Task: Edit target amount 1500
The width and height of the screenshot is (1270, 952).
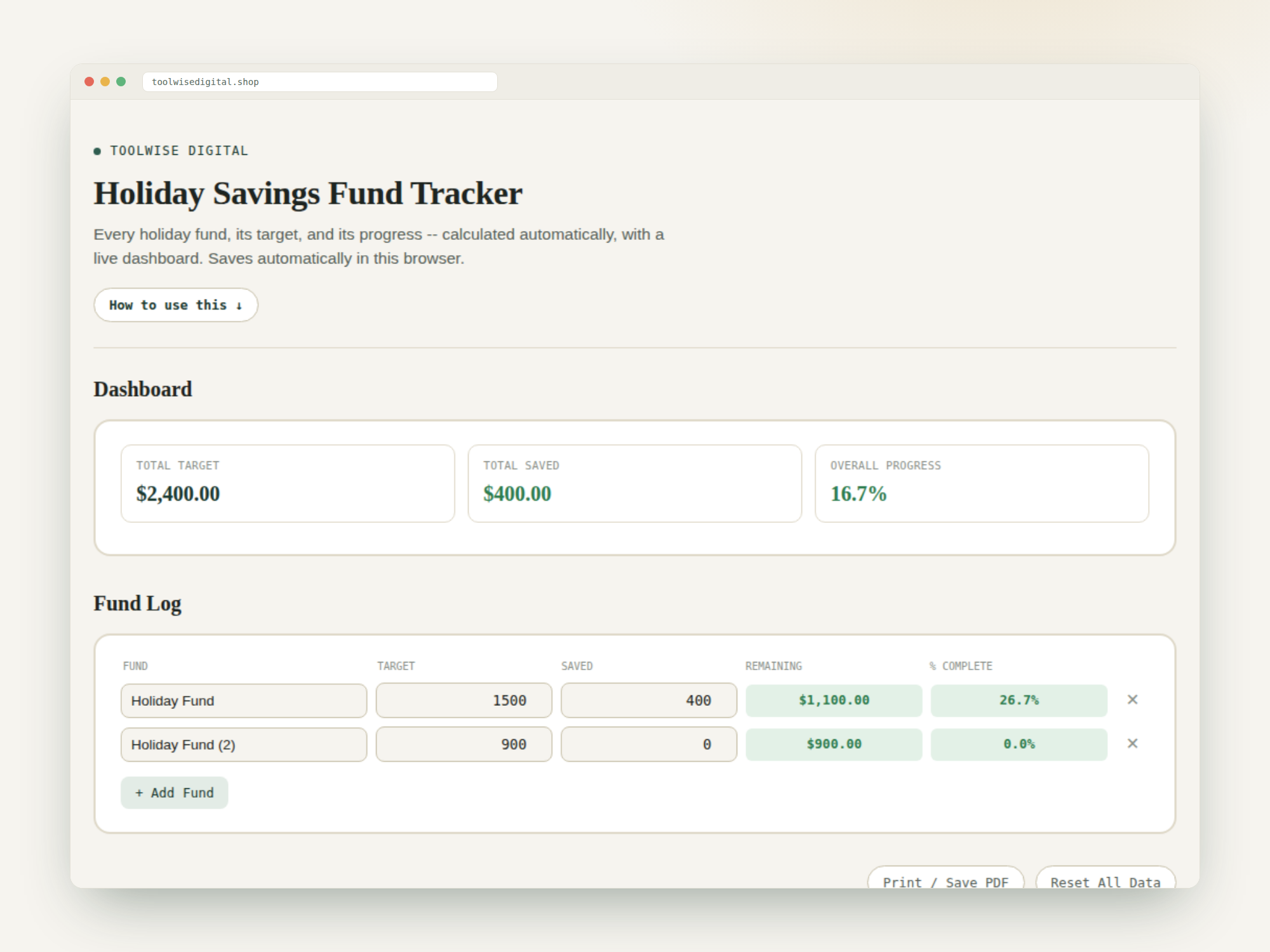Action: (x=464, y=701)
